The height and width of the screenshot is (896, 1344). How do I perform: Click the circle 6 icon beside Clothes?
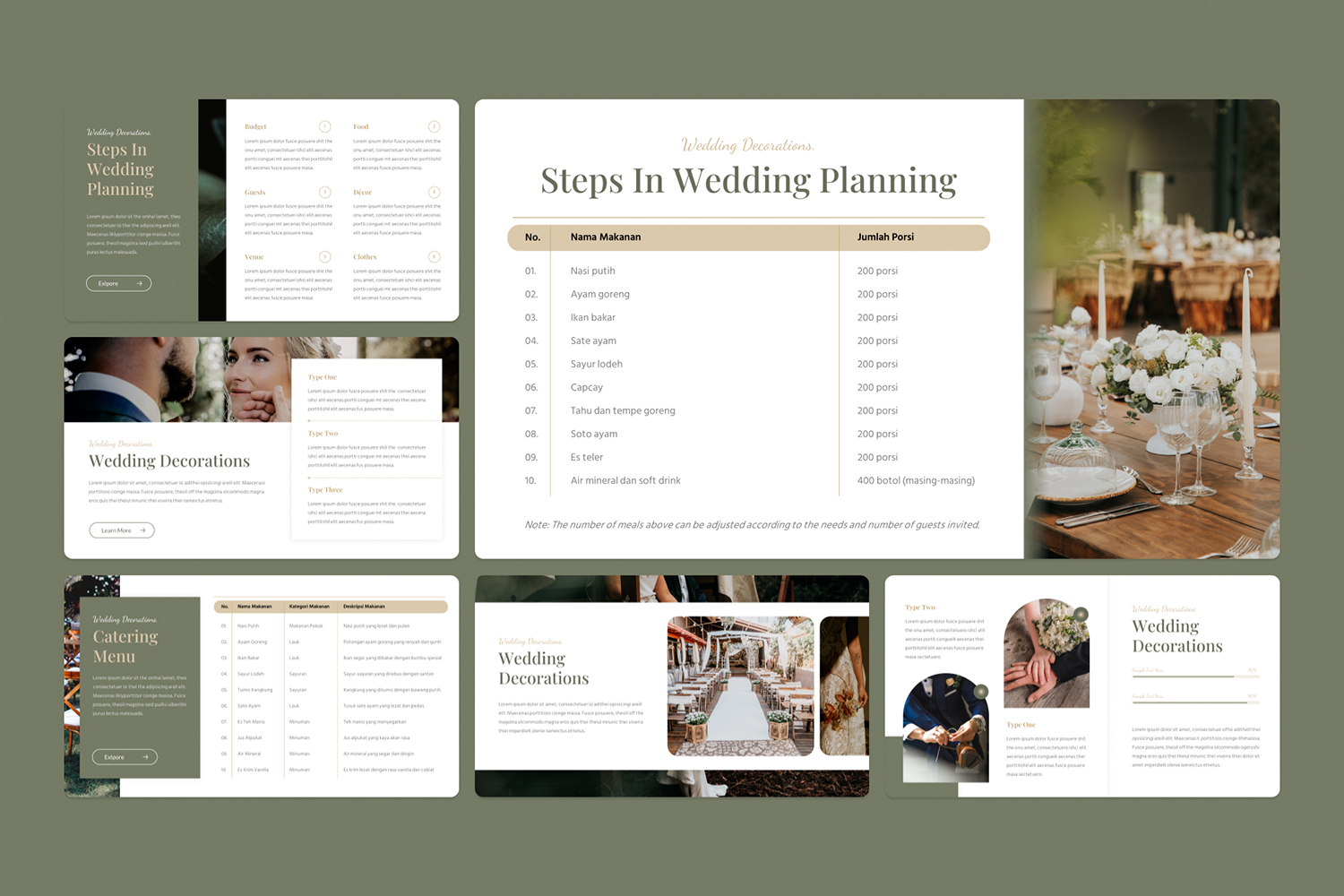tap(434, 257)
